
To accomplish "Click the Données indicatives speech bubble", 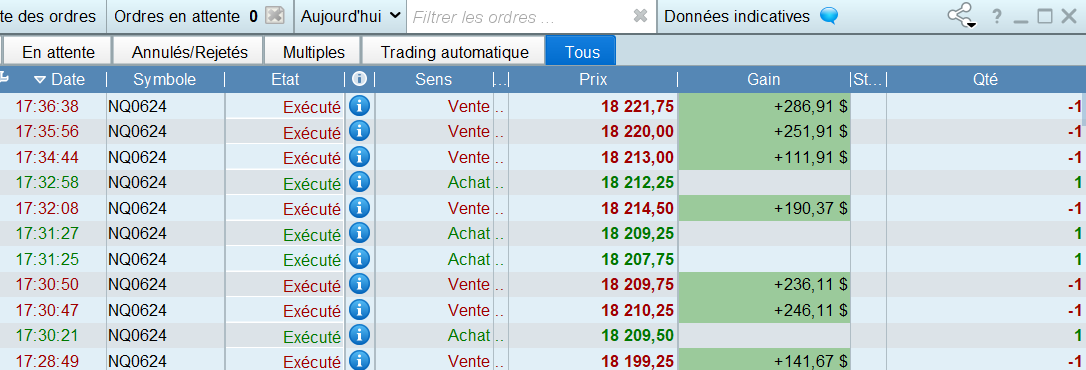I will (829, 16).
